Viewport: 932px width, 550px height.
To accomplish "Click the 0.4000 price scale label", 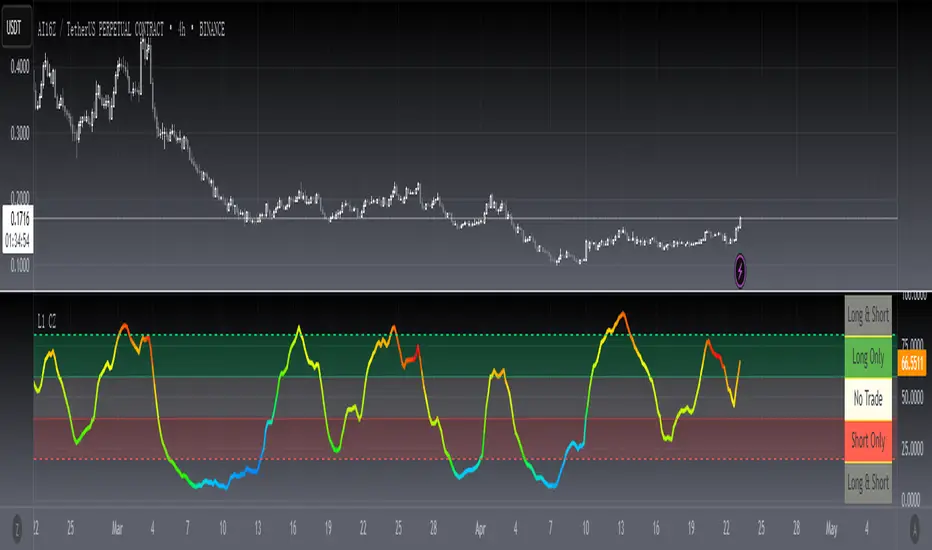I will pyautogui.click(x=18, y=66).
